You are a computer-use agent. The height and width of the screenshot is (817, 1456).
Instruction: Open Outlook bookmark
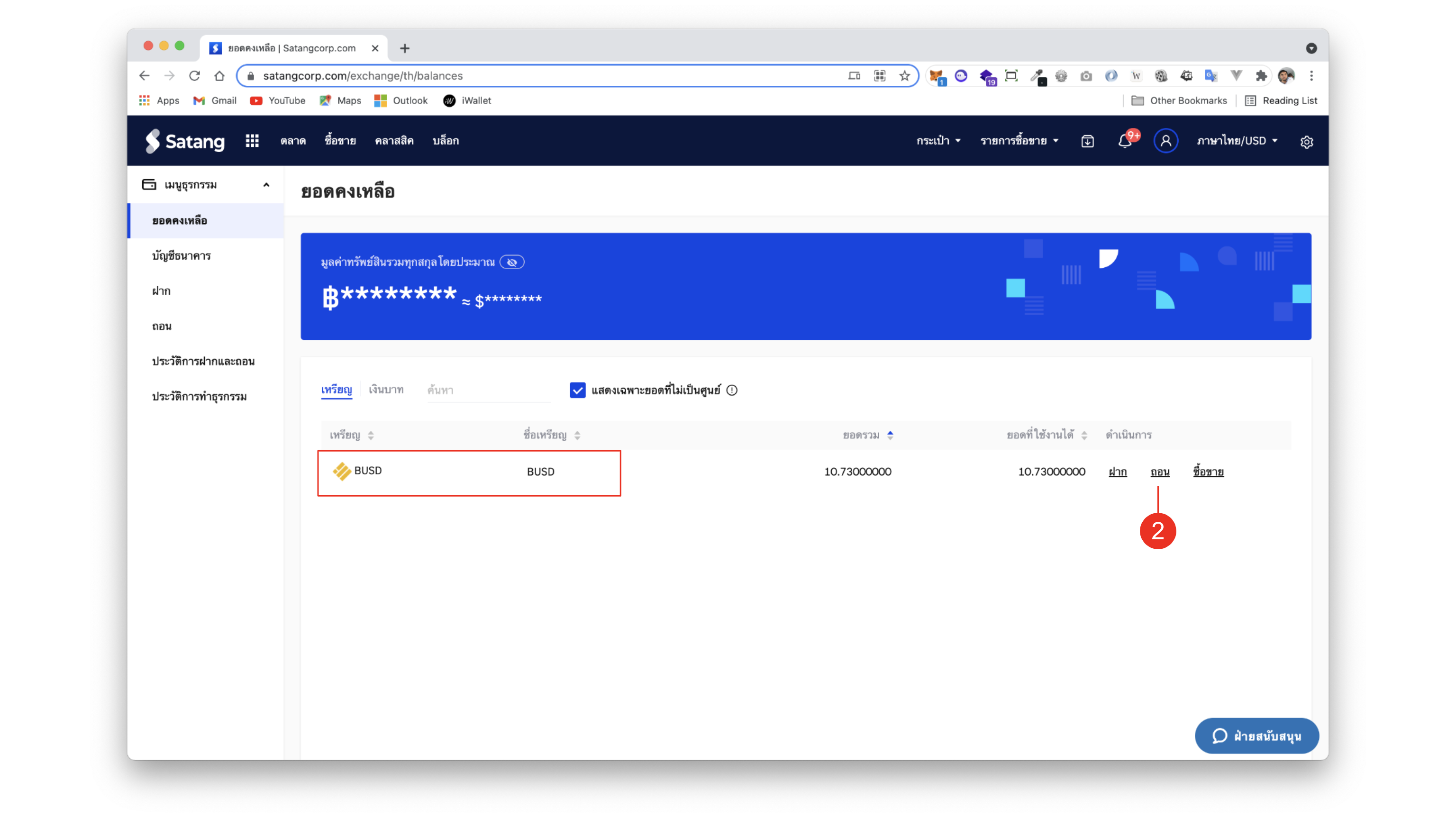(401, 100)
